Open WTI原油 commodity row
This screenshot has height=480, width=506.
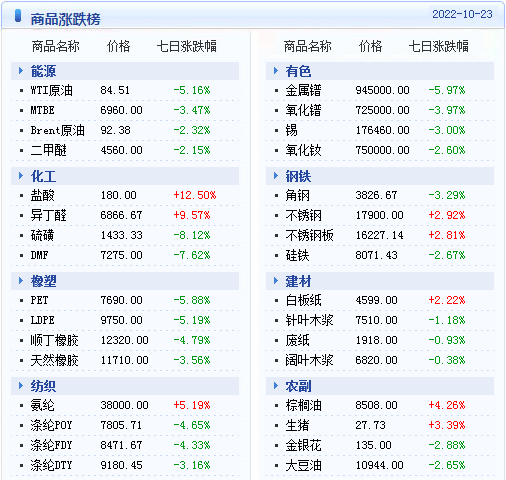(x=125, y=90)
